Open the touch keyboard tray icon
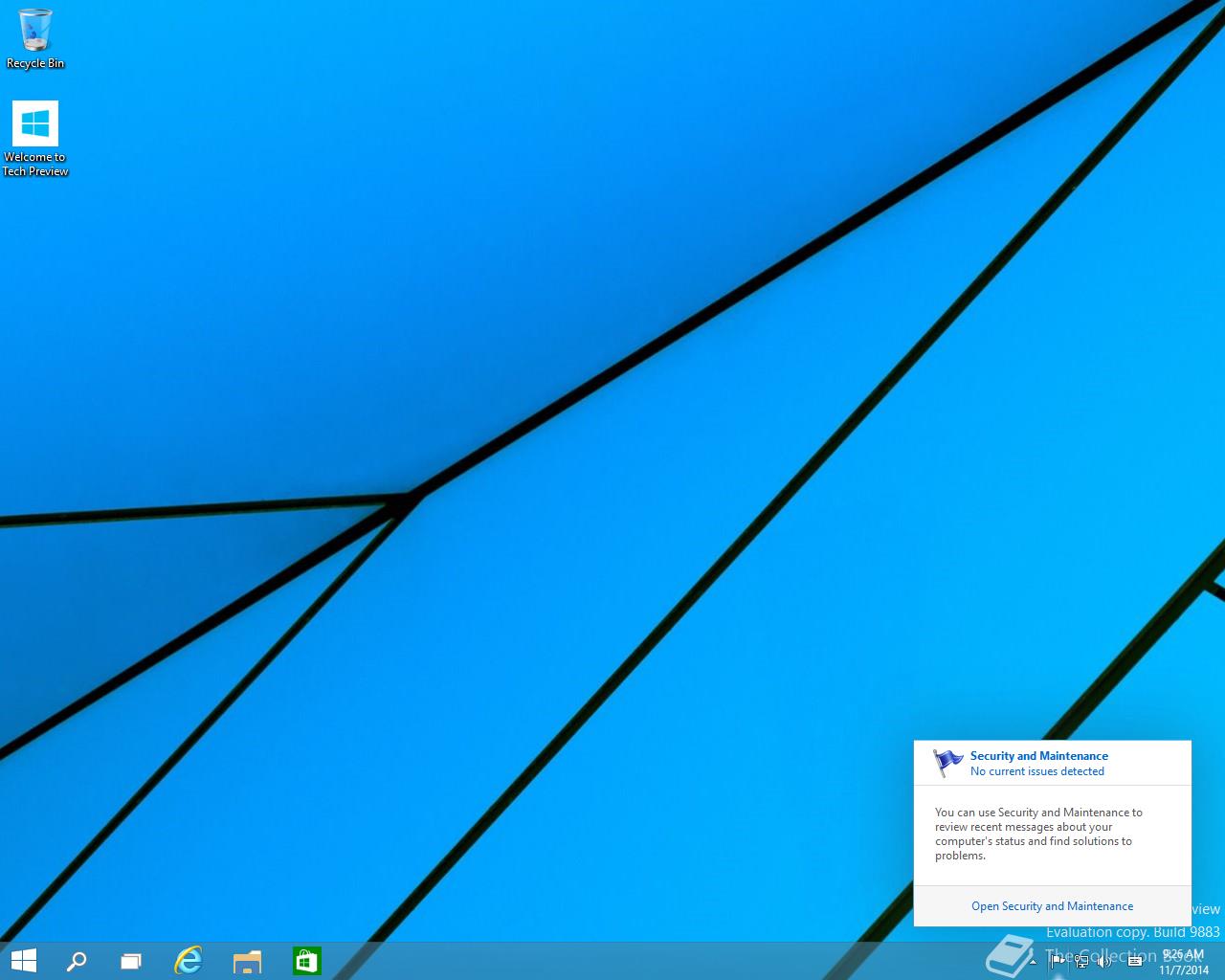This screenshot has width=1225, height=980. tap(1135, 961)
